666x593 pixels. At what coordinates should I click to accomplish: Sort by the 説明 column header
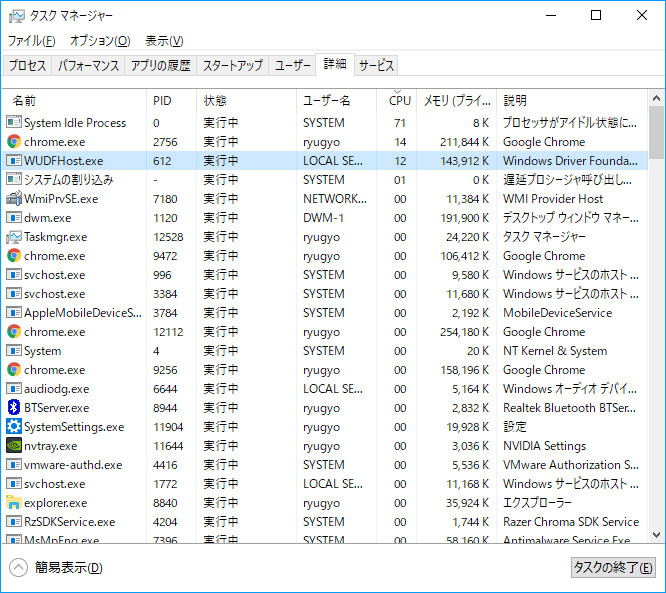coord(572,101)
